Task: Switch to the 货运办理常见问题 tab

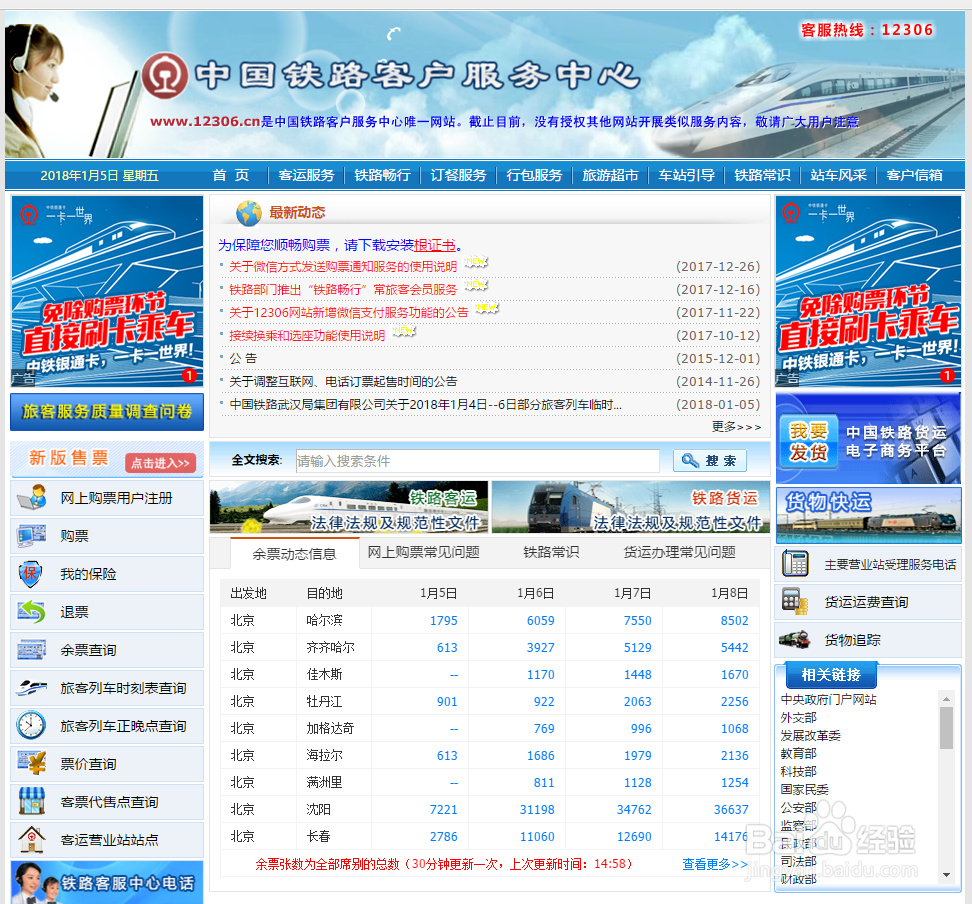Action: (679, 552)
